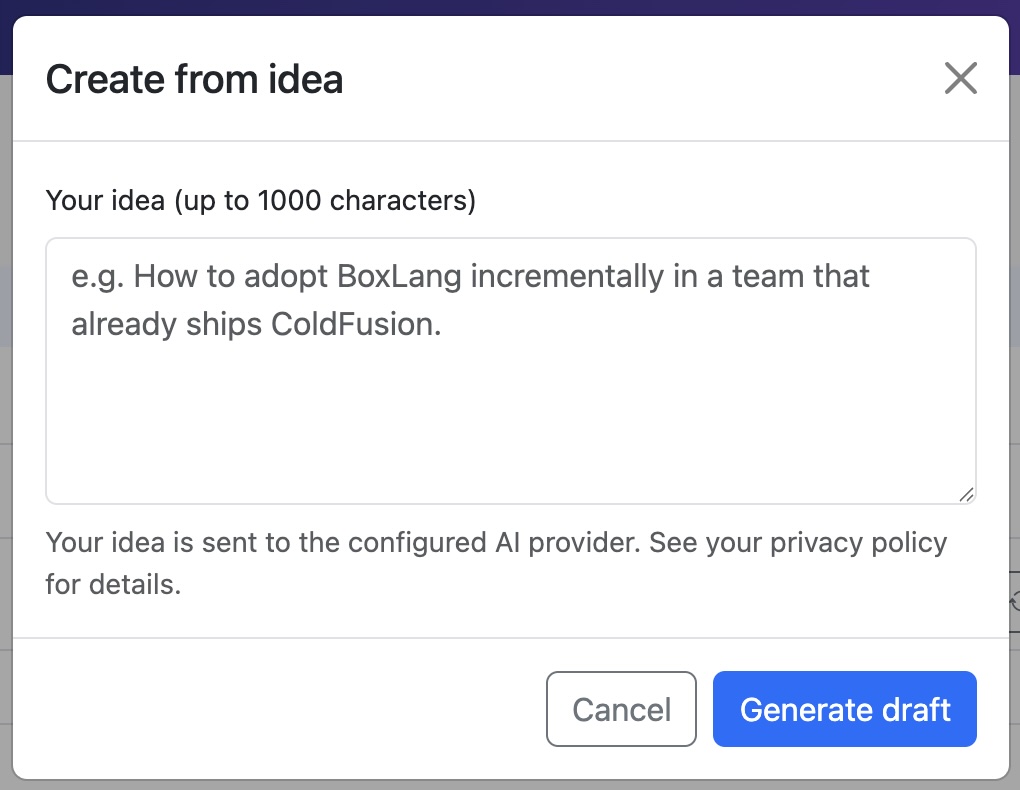Viewport: 1020px width, 790px height.
Task: Tap the close cross beside the dialog title
Action: pos(960,78)
